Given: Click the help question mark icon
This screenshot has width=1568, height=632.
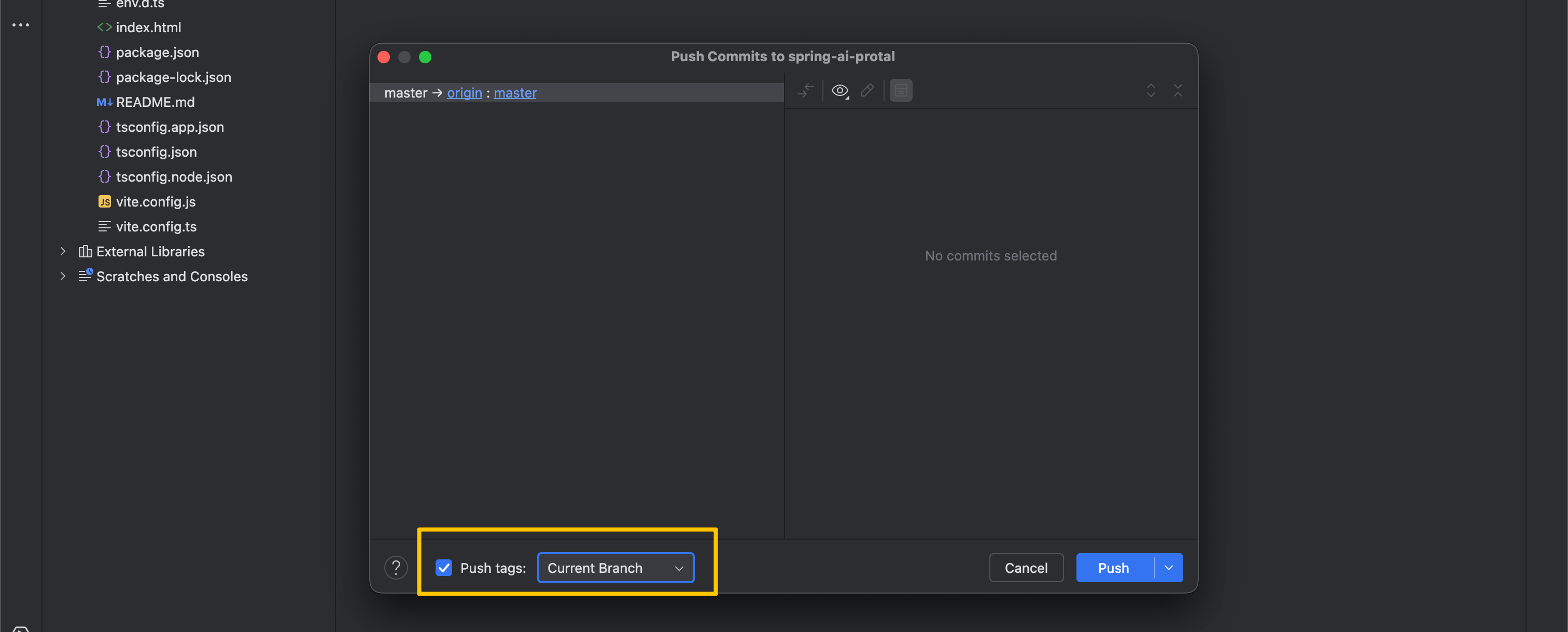Looking at the screenshot, I should [396, 568].
